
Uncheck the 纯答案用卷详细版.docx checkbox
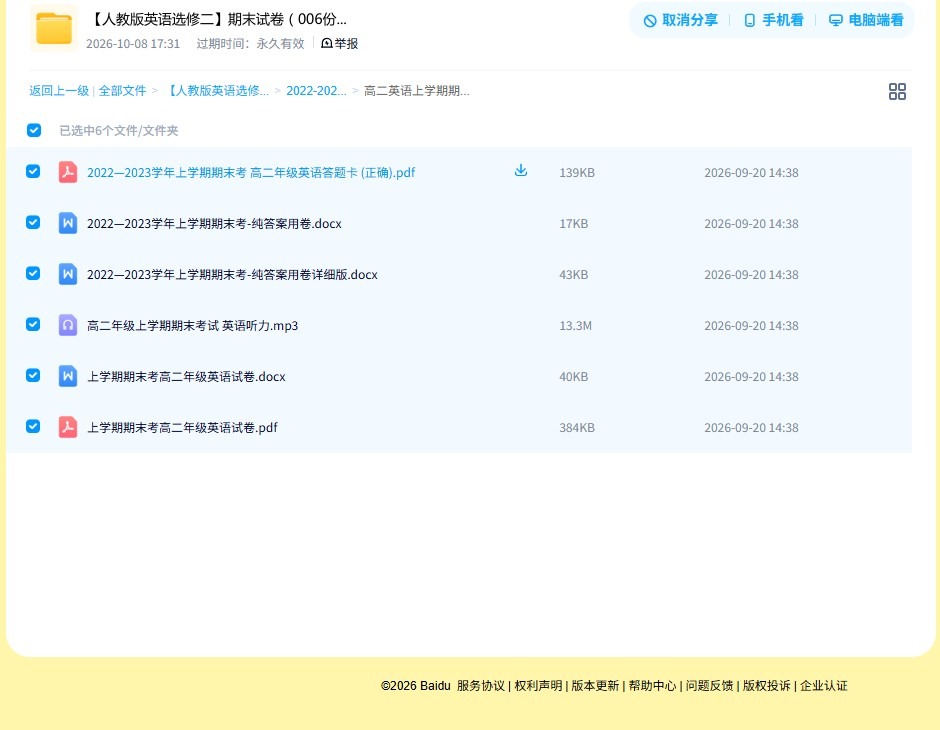34,273
